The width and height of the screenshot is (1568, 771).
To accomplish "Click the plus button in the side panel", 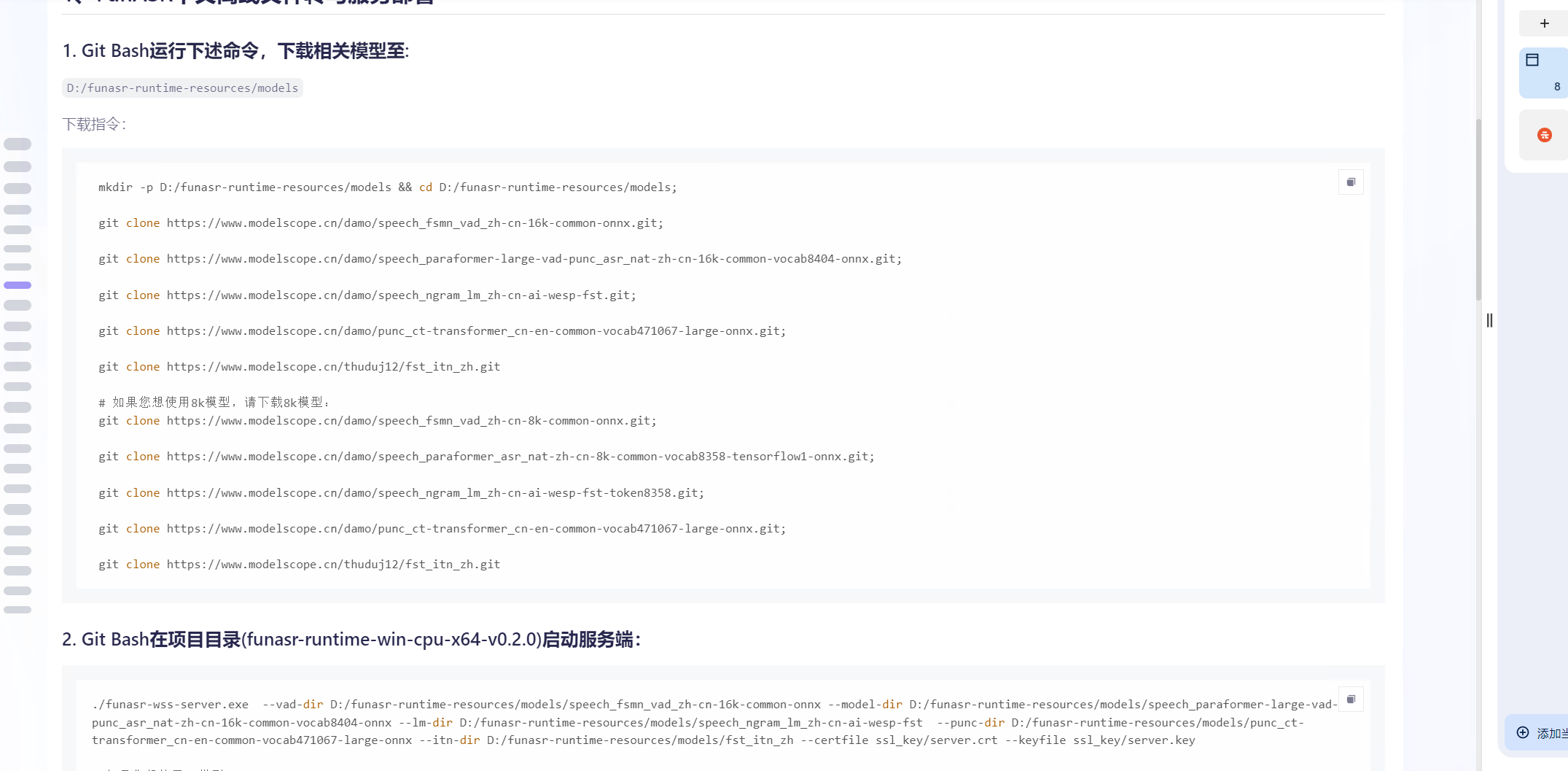I will (1544, 23).
